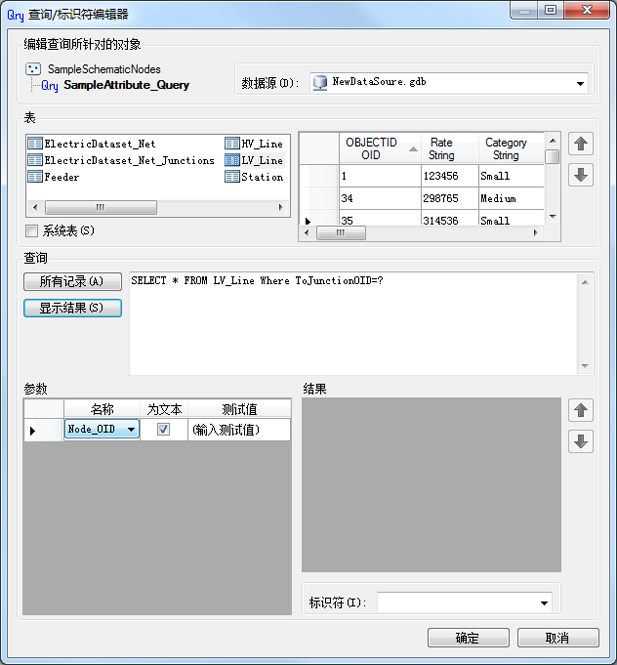Click the down arrow beside the table preview
617x665 pixels.
click(x=581, y=175)
